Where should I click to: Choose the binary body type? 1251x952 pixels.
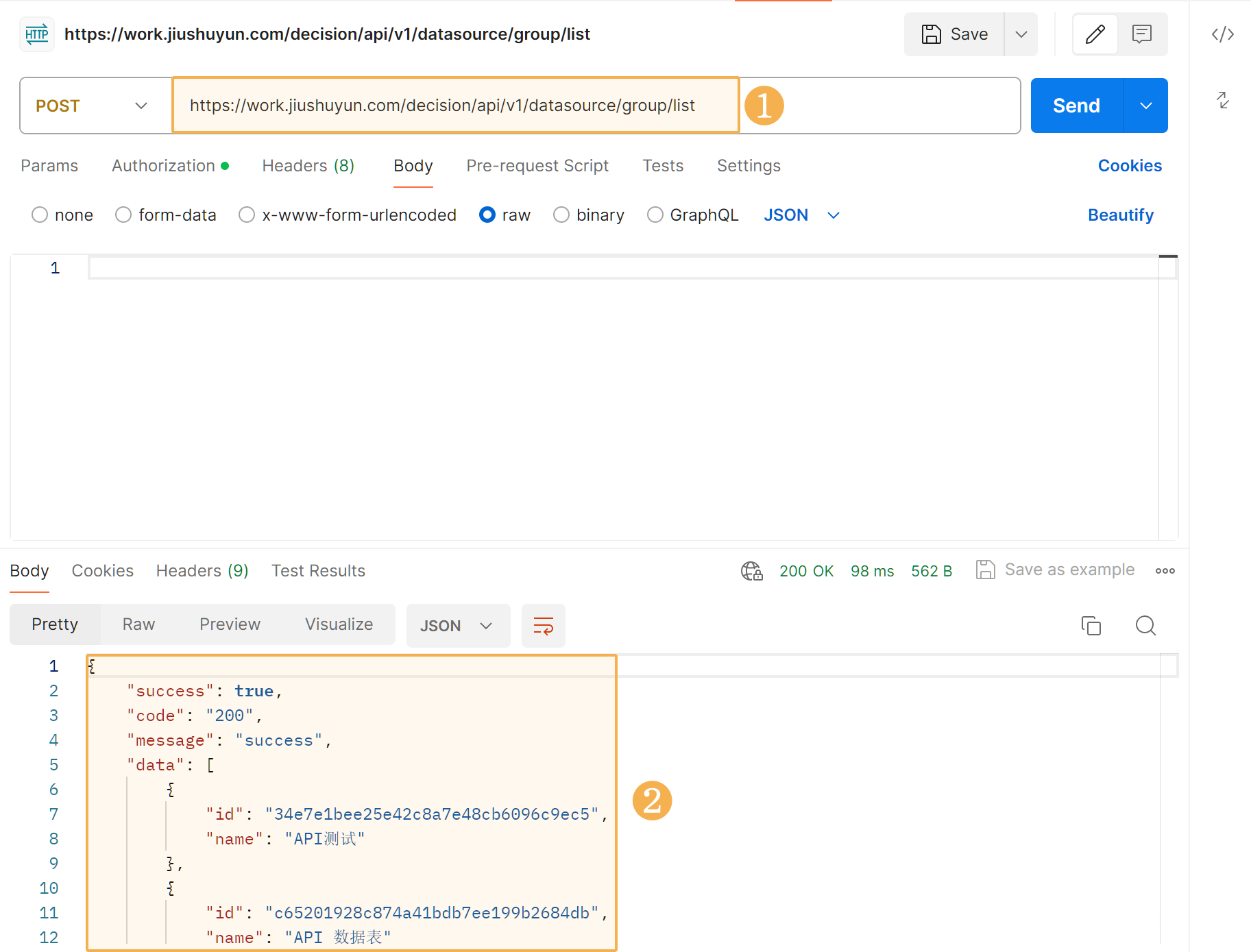[x=561, y=215]
